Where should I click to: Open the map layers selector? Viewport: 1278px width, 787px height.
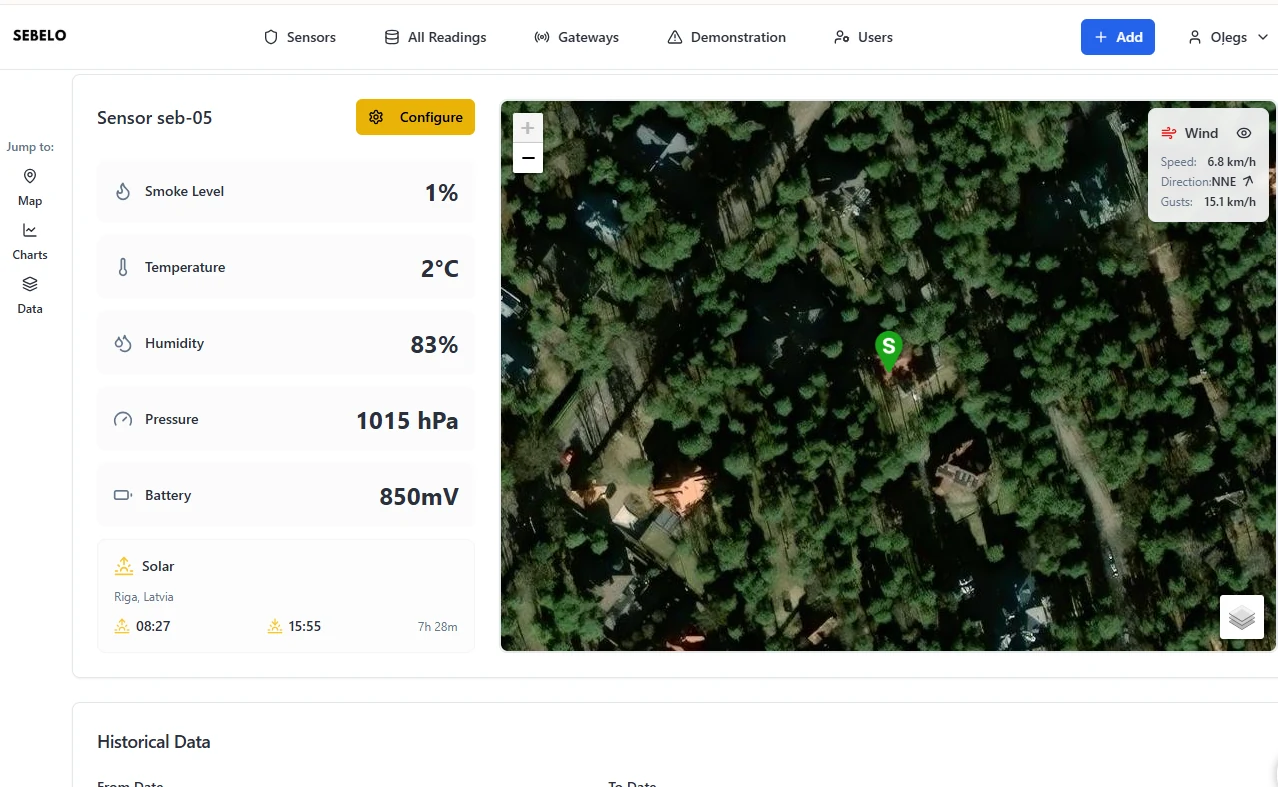coord(1242,617)
